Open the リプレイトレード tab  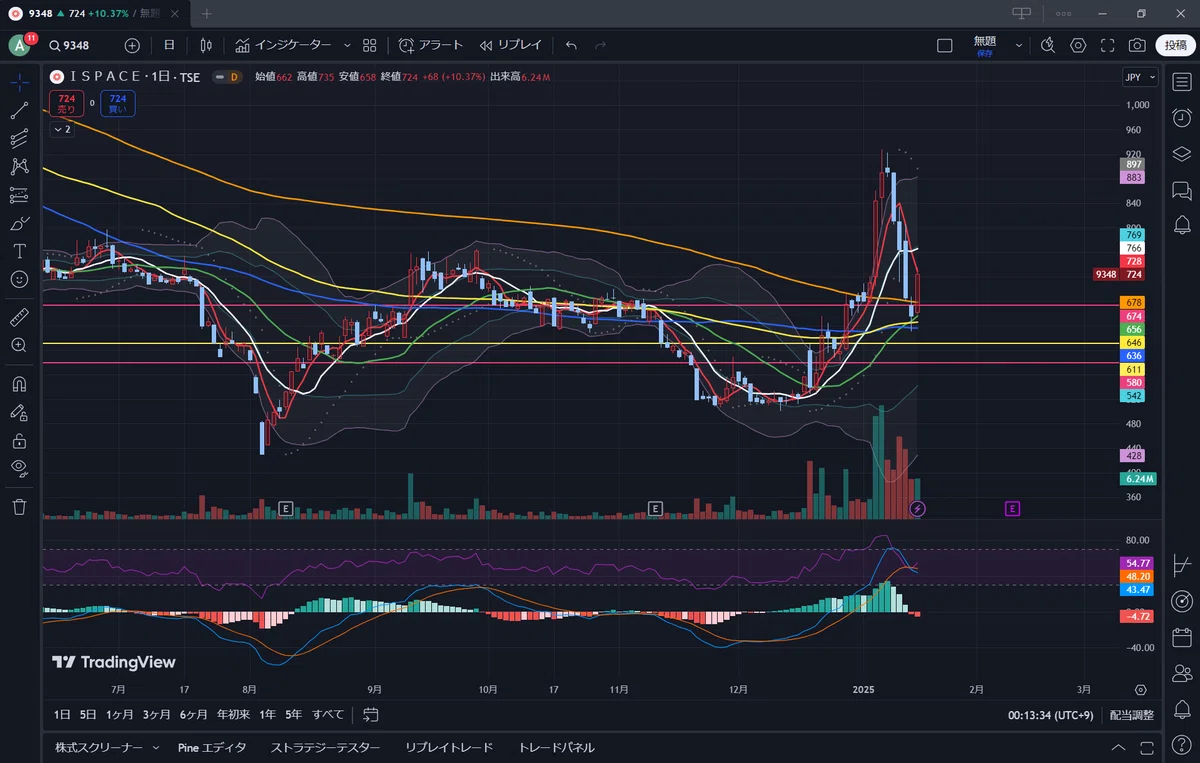(x=449, y=748)
